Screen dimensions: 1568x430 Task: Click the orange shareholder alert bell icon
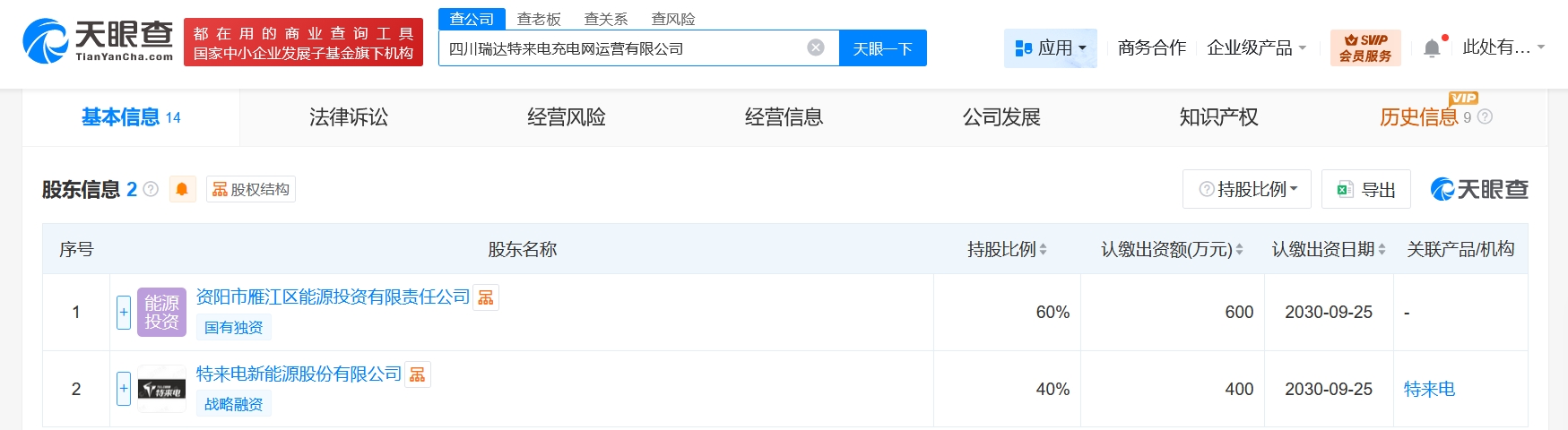pyautogui.click(x=182, y=189)
